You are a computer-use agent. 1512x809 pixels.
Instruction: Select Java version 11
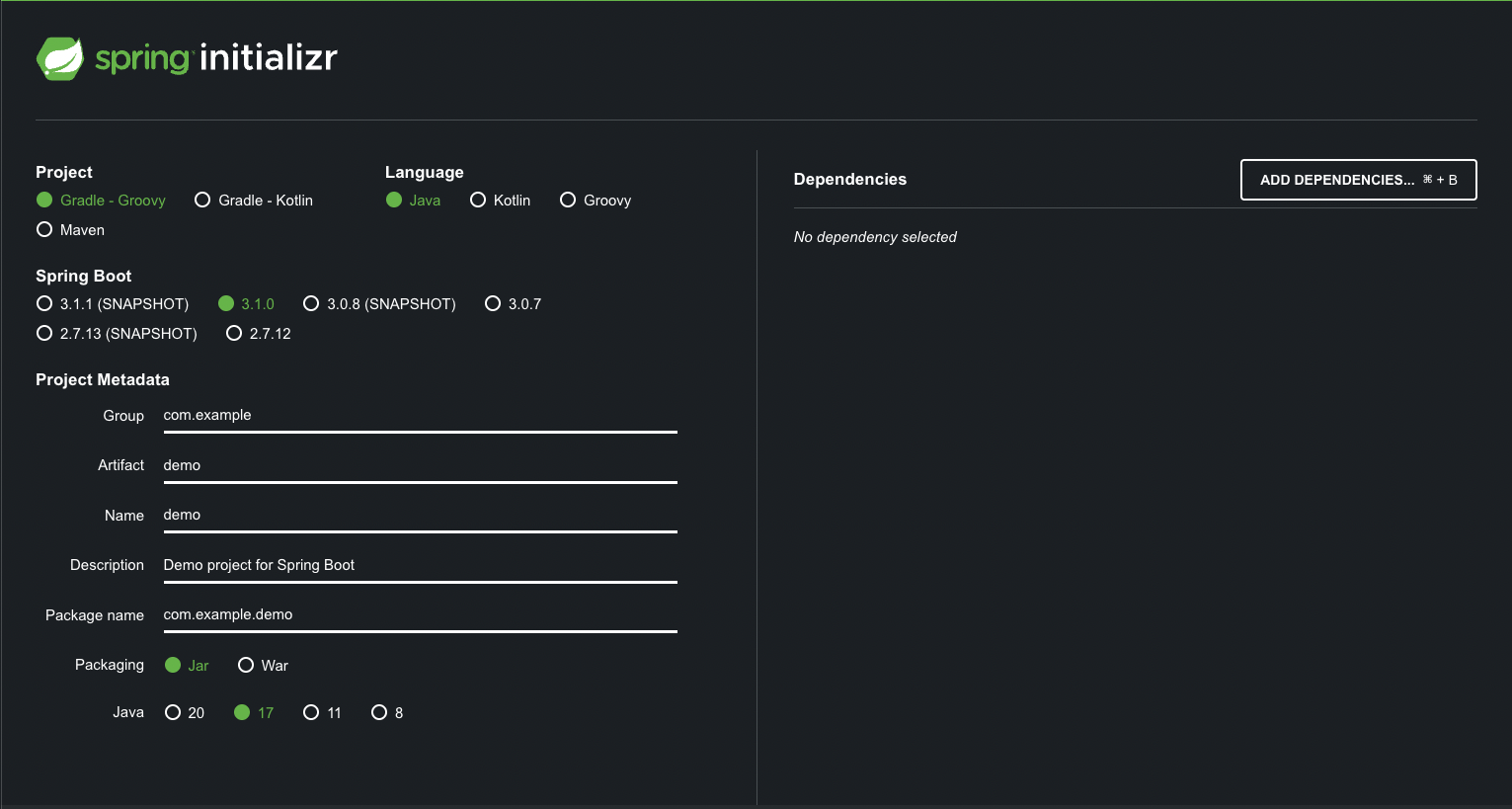(322, 713)
